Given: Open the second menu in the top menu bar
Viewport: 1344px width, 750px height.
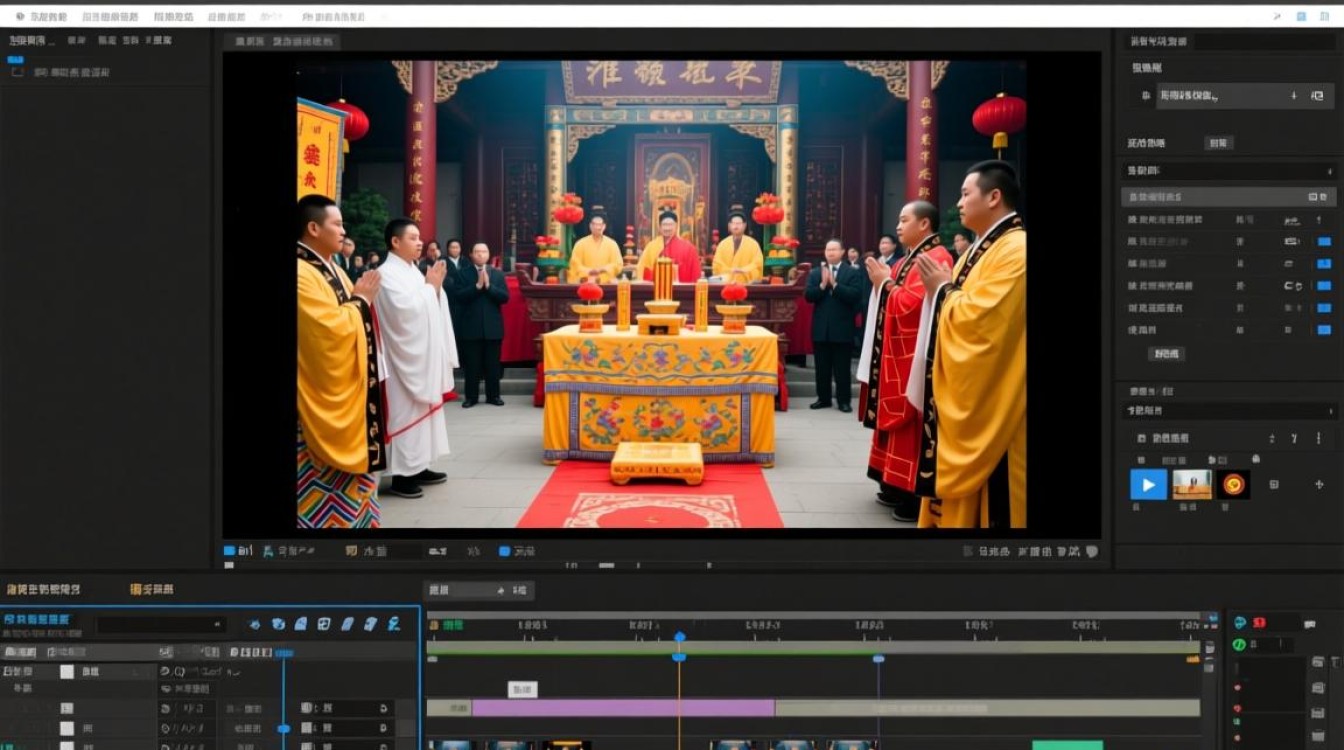Looking at the screenshot, I should (x=111, y=17).
